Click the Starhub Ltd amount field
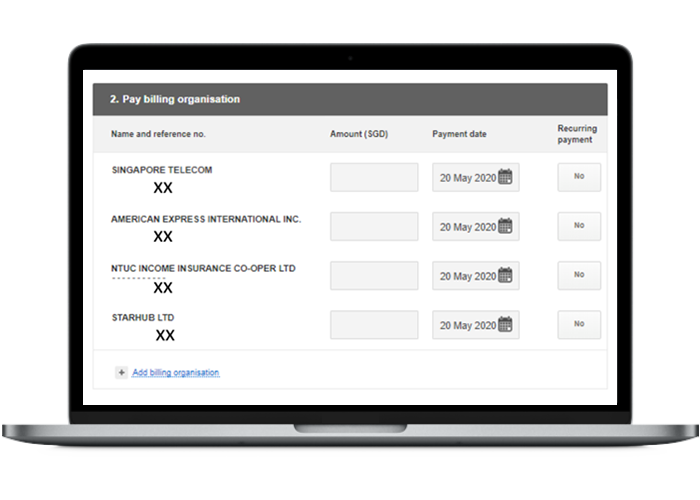The image size is (700, 500). (374, 325)
